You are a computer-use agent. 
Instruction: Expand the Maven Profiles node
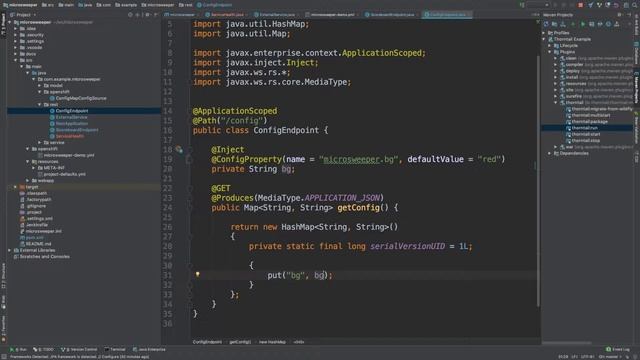click(x=544, y=33)
